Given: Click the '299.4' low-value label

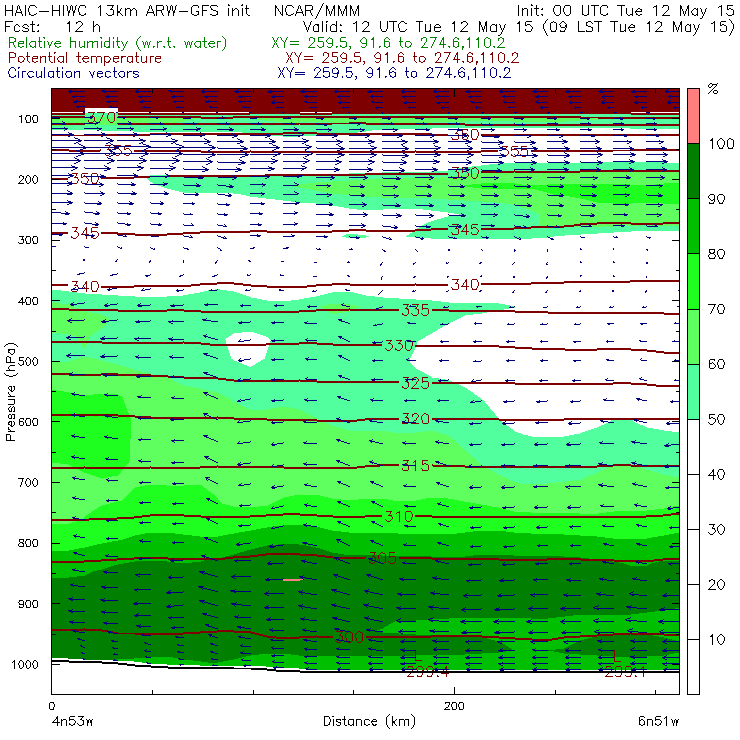Looking at the screenshot, I should point(428,672).
